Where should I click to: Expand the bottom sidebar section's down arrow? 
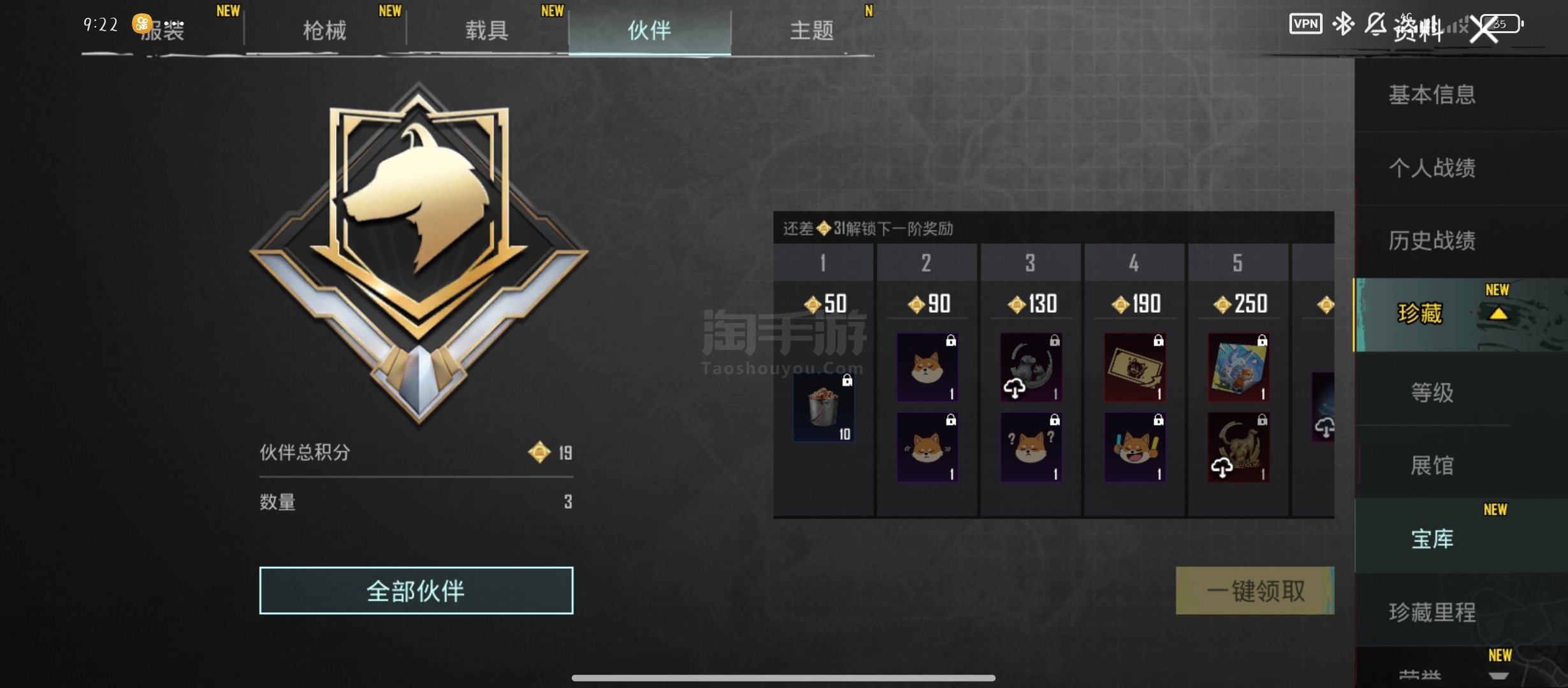tap(1499, 675)
